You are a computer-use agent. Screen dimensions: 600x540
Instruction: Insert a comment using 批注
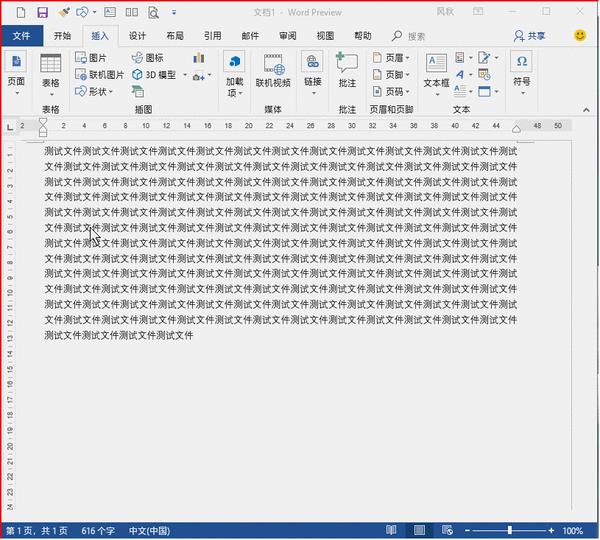347,71
